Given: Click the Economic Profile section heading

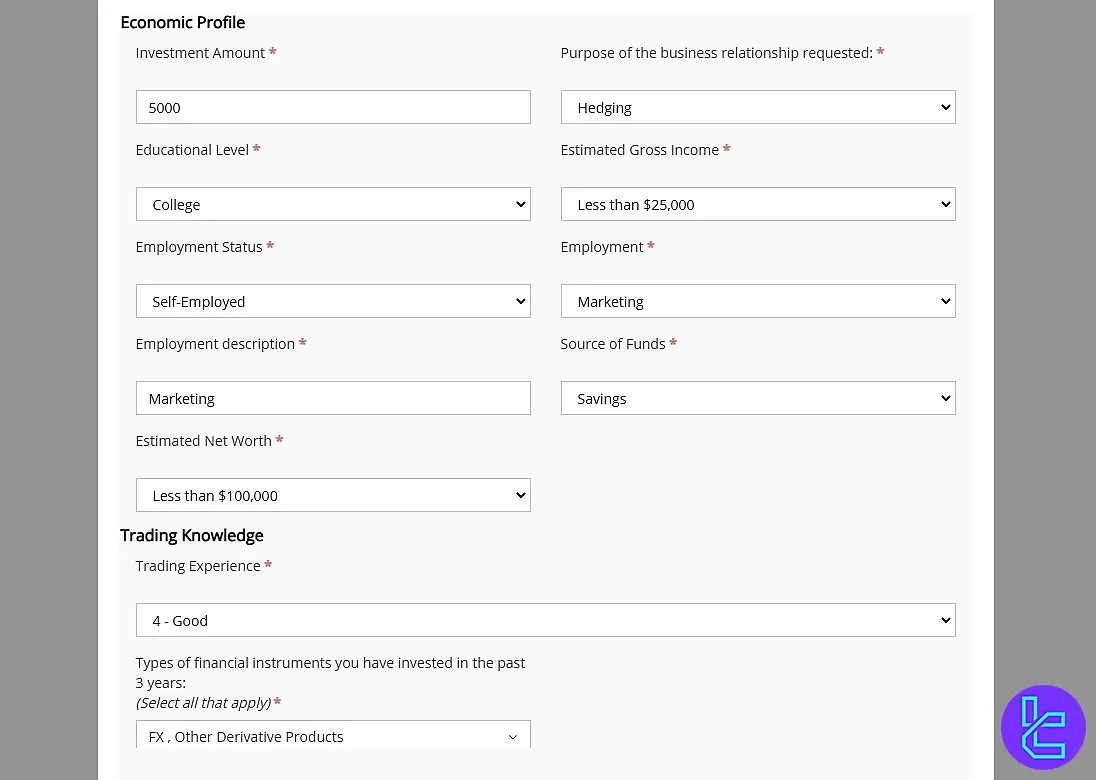Looking at the screenshot, I should point(182,22).
